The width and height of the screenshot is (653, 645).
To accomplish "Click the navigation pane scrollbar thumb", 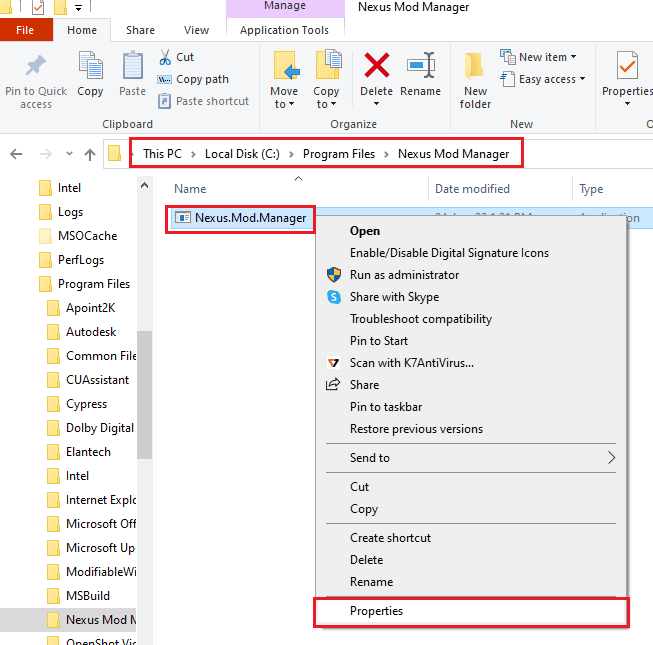I will click(145, 394).
